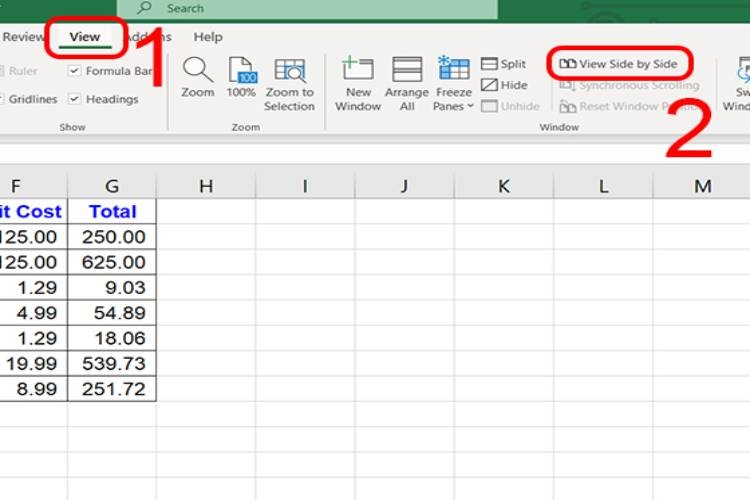The height and width of the screenshot is (500, 750).
Task: Click the 'it Cost' header cell
Action: pyautogui.click(x=33, y=211)
